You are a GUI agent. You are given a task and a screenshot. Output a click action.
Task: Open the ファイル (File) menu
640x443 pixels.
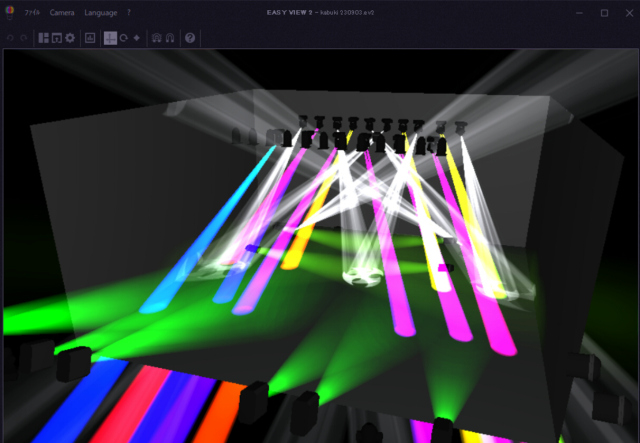[x=32, y=13]
